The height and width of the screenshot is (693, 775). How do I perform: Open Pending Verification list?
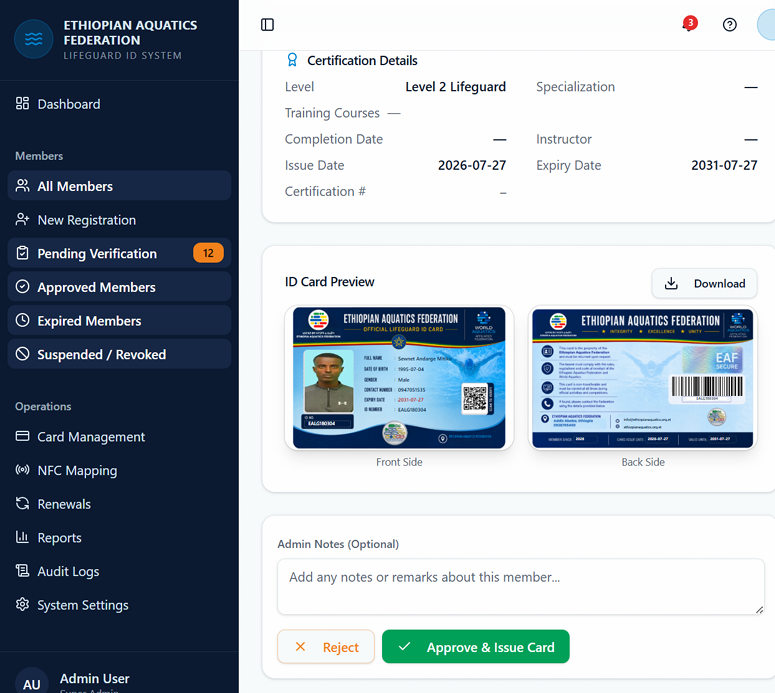[119, 253]
